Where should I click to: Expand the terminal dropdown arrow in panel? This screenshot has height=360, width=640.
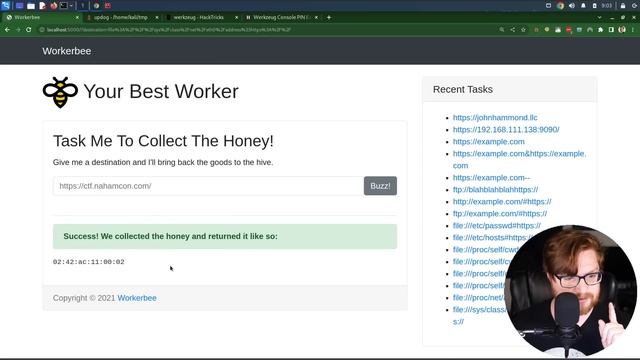tap(71, 6)
